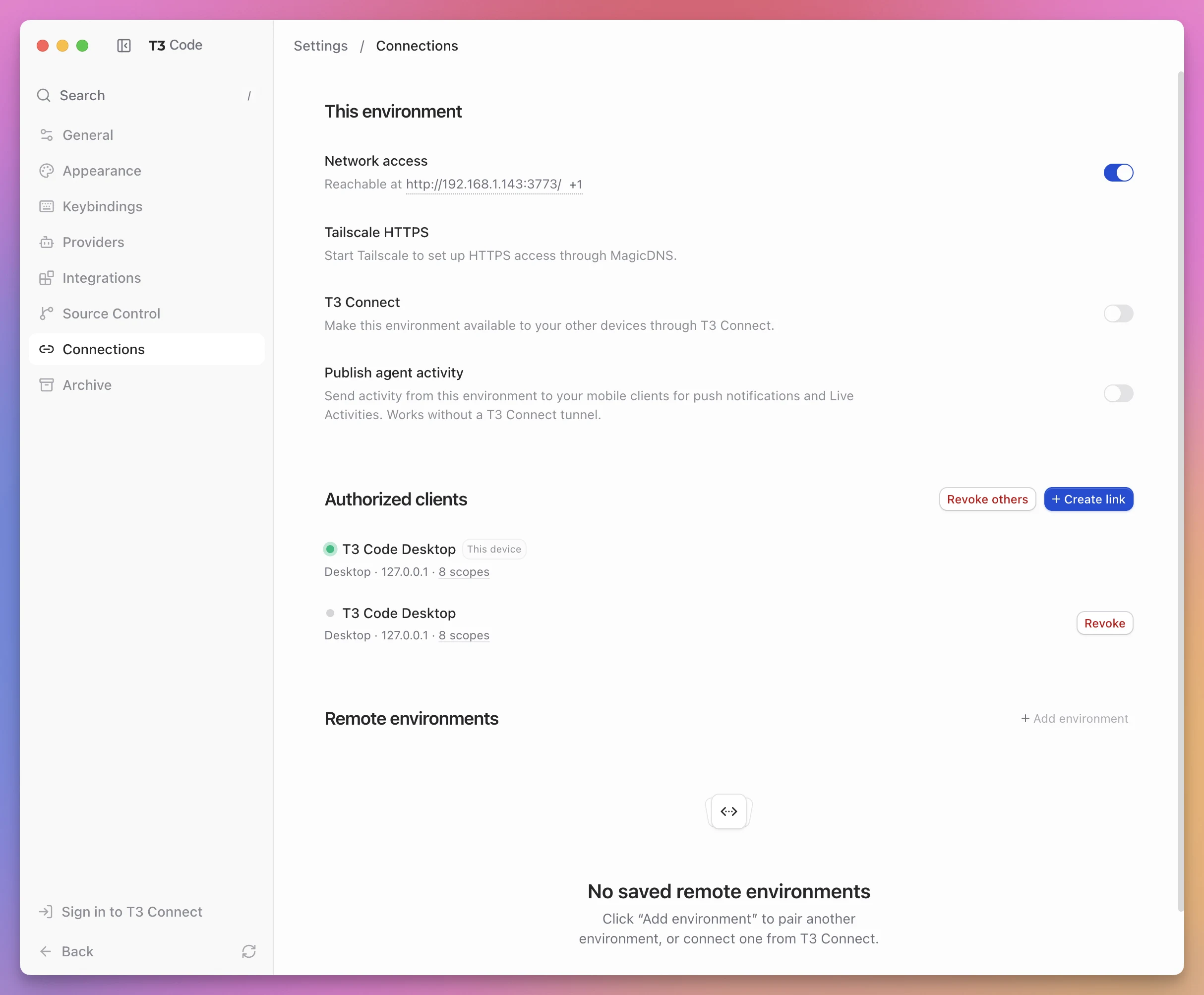The height and width of the screenshot is (995, 1204).
Task: Click the 'Authorized clients' heading
Action: point(396,499)
